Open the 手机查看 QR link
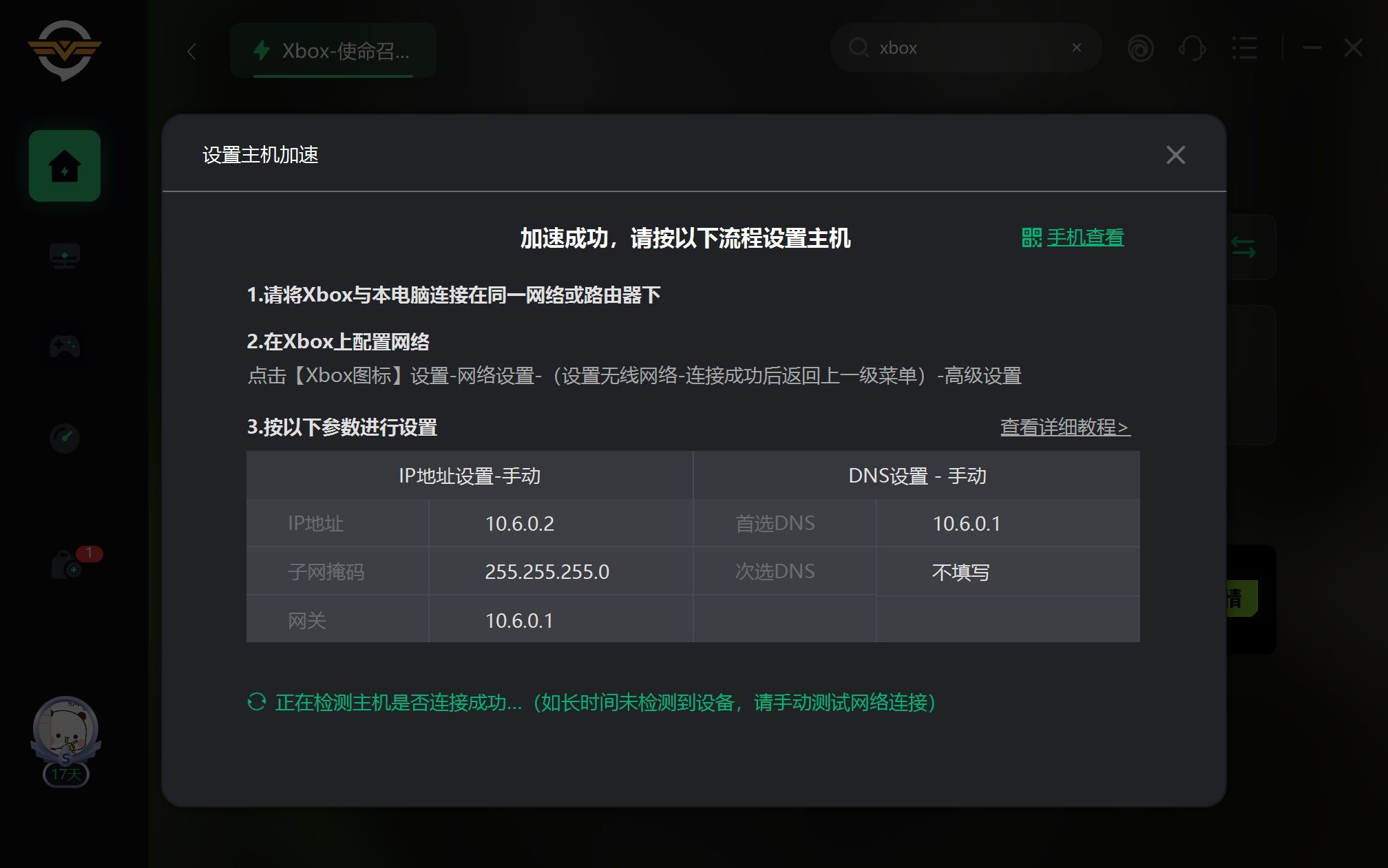The image size is (1388, 868). point(1085,237)
